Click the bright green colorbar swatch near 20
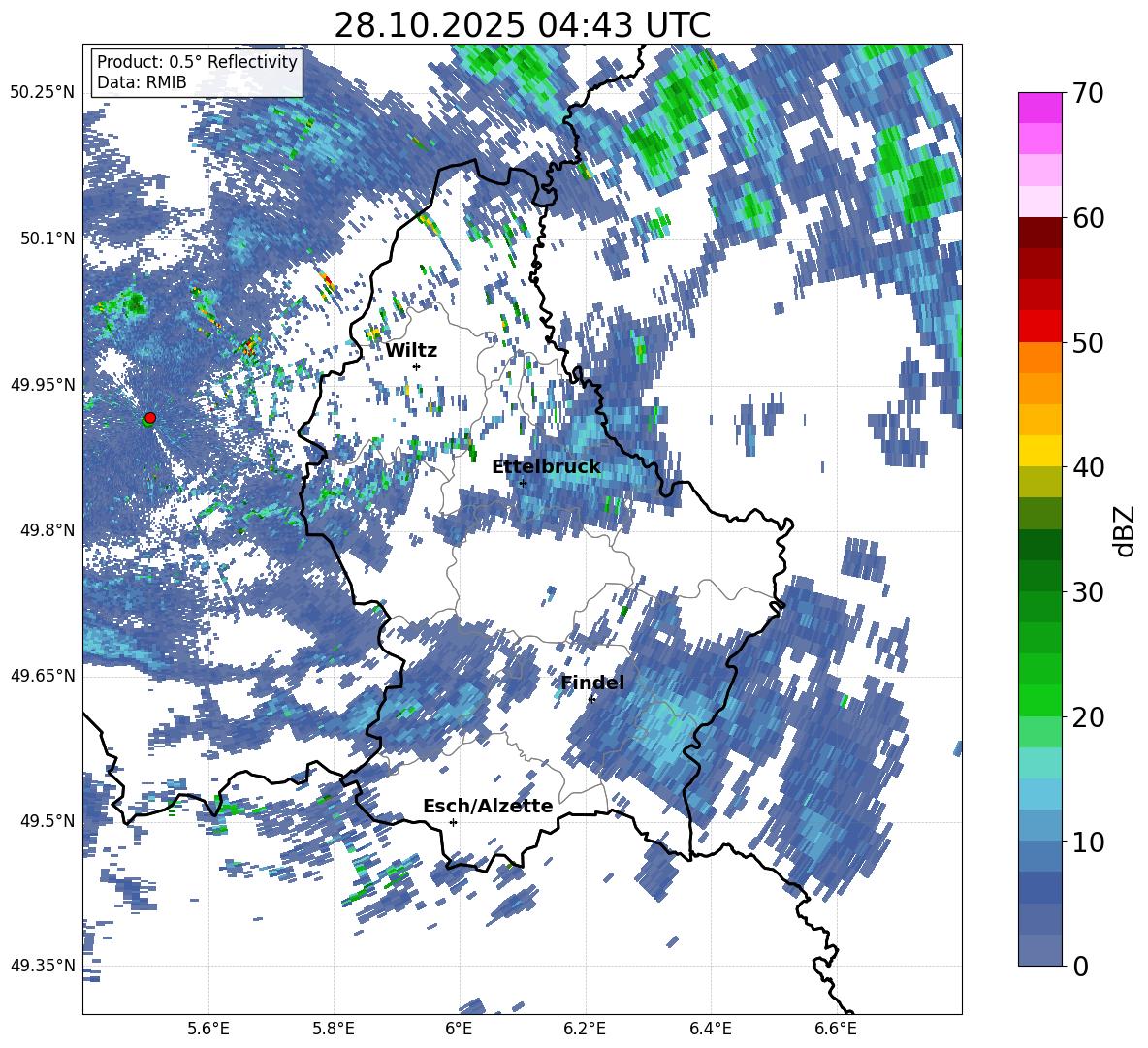This screenshot has height=1048, width=1148. point(1039,700)
